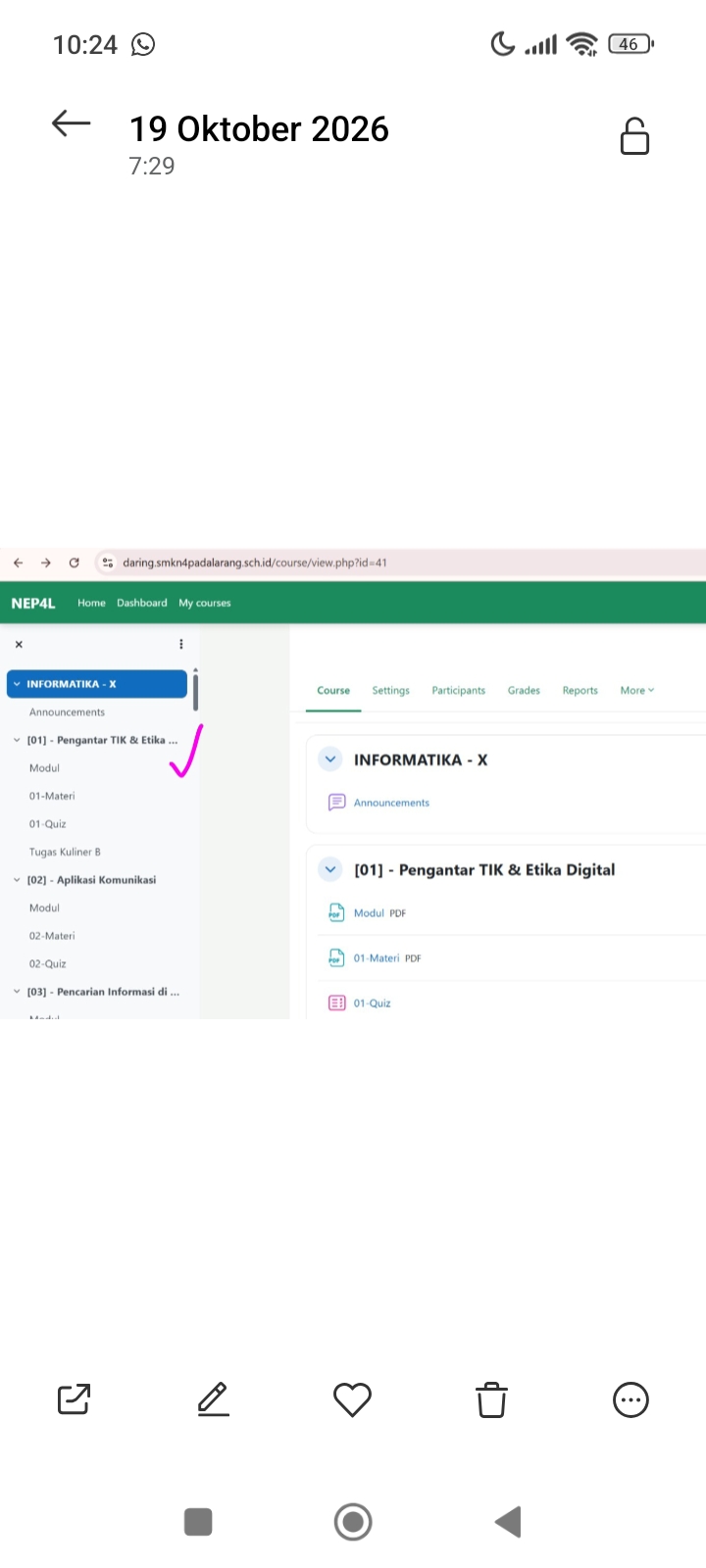This screenshot has width=706, height=1568.
Task: Open the 01-Quiz link in main content
Action: (373, 1003)
